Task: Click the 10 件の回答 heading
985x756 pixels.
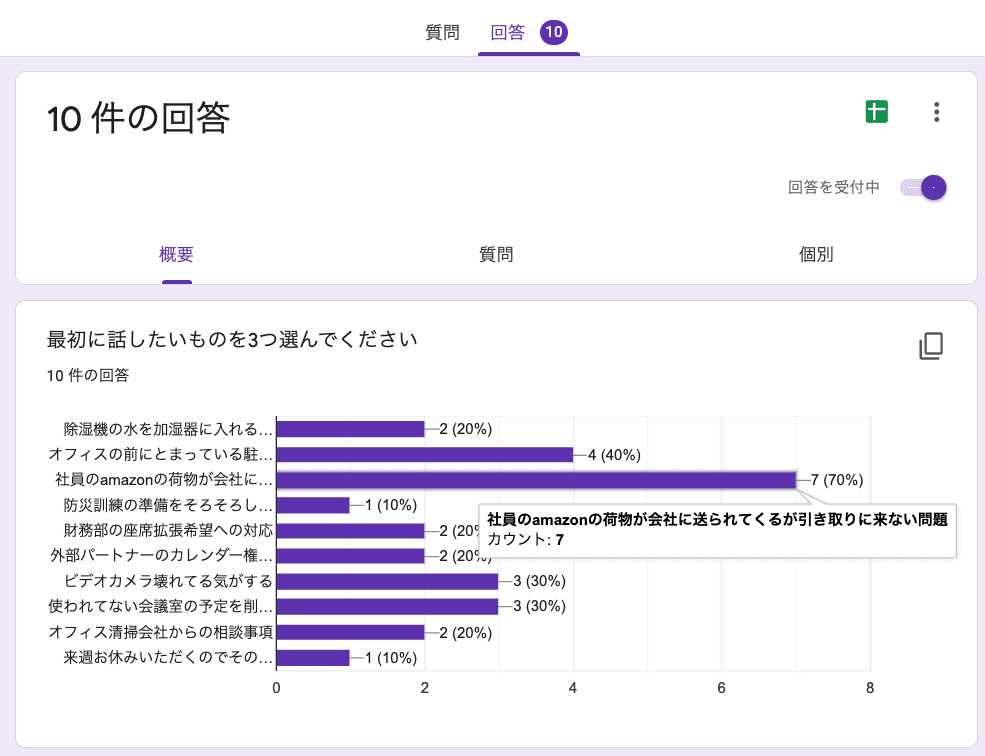Action: (x=139, y=119)
